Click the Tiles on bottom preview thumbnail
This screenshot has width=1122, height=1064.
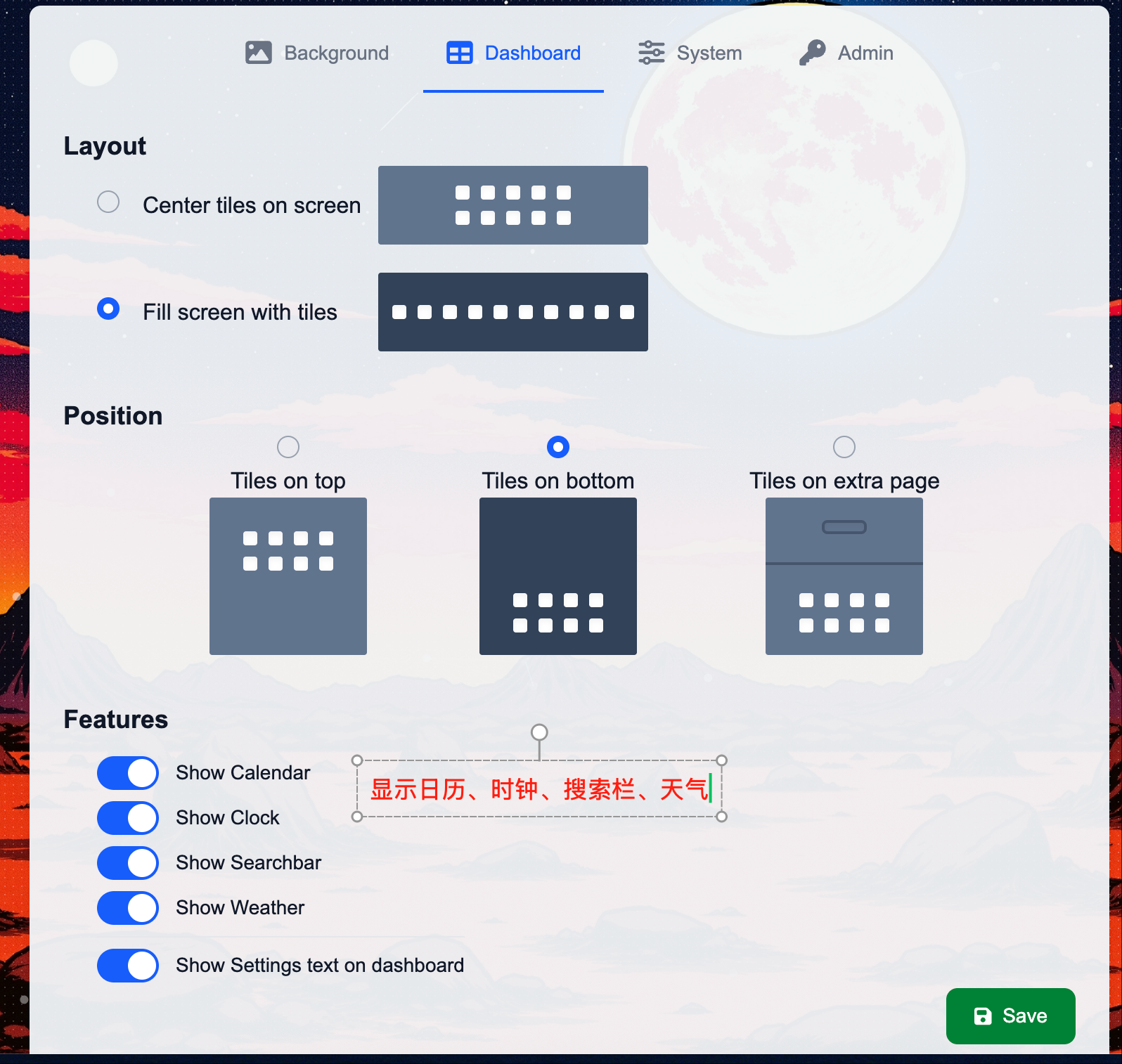coord(558,576)
